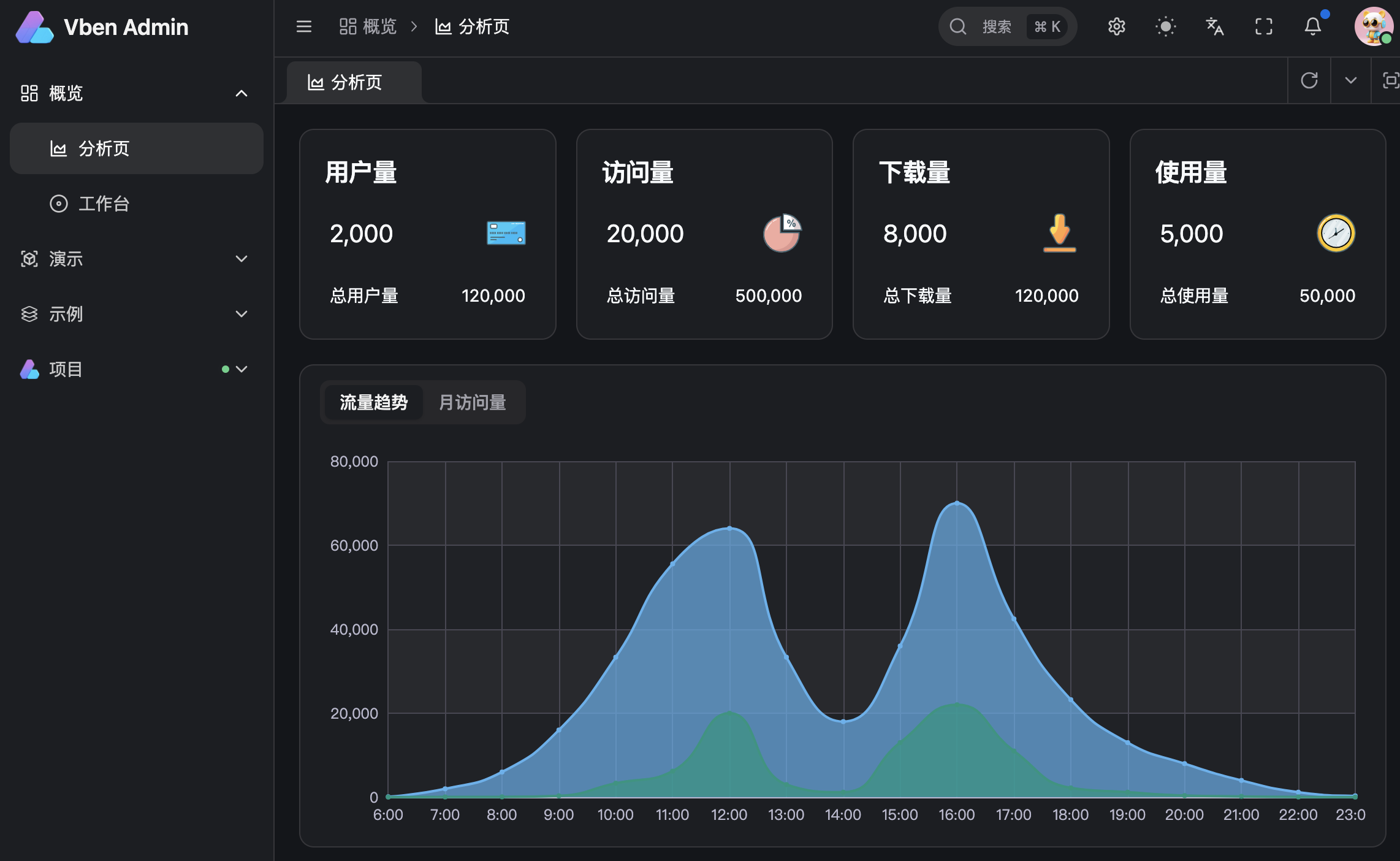Maximize content area with the tab-bar icon

click(1390, 80)
